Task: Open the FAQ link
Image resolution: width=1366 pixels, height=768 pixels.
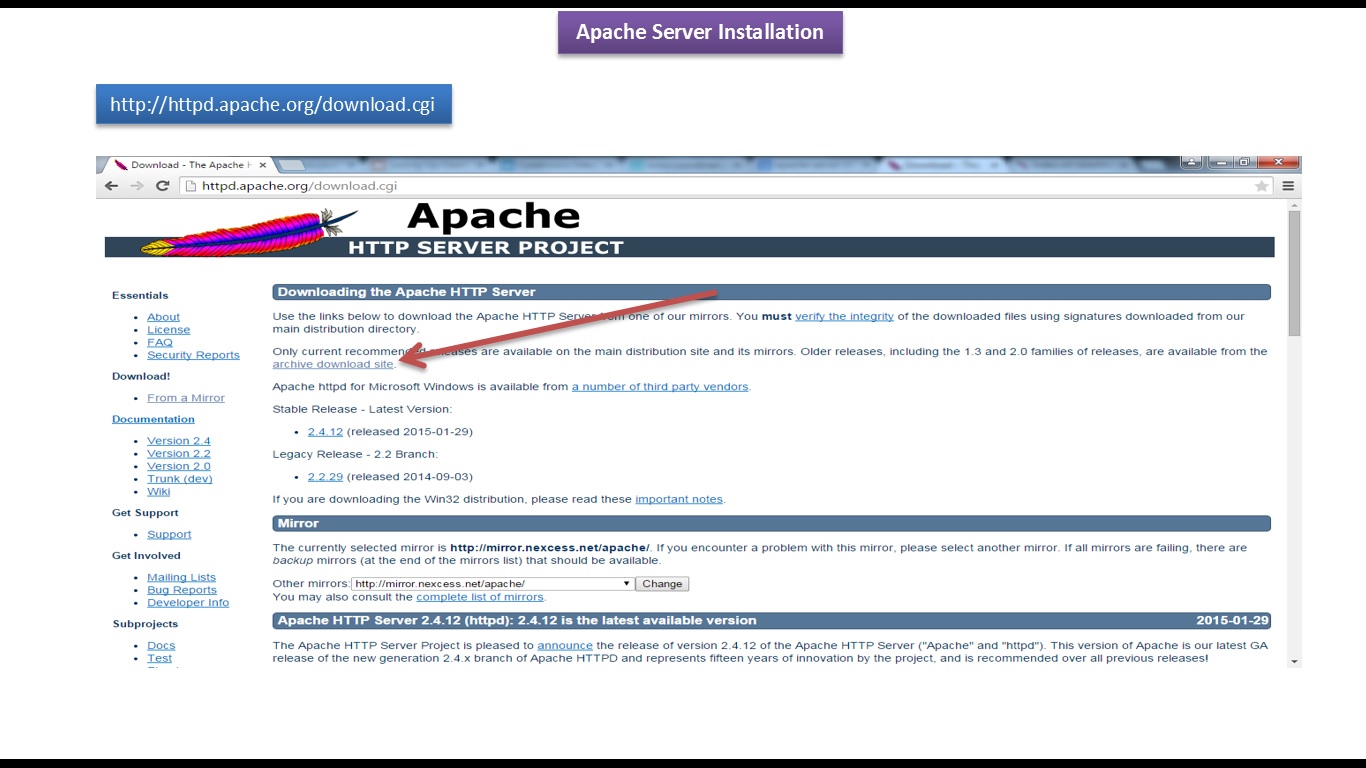Action: point(159,342)
